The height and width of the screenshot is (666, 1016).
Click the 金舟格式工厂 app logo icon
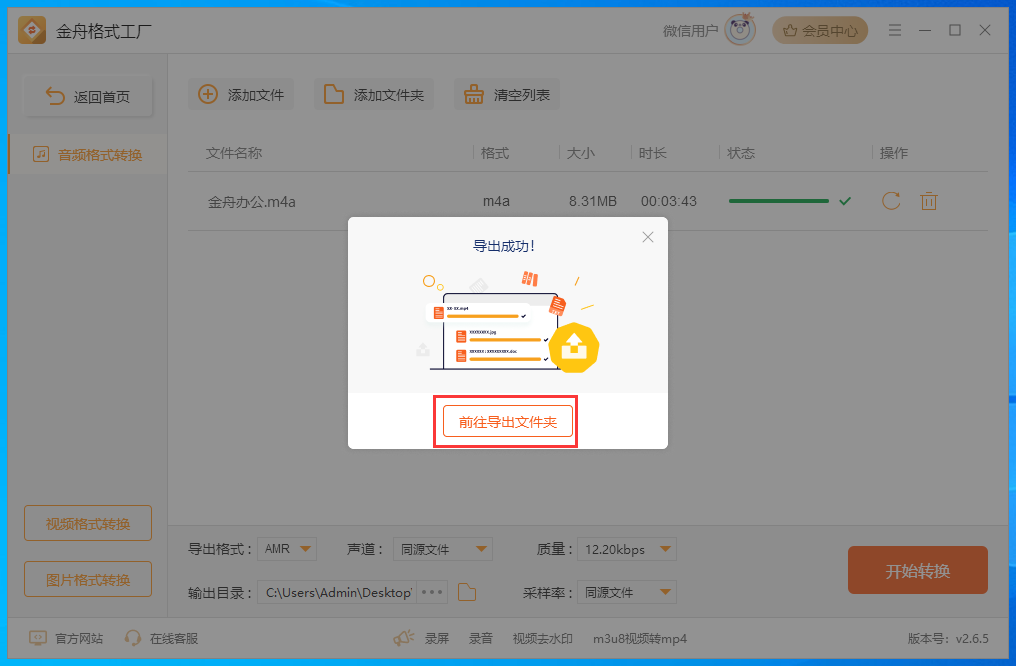point(32,30)
